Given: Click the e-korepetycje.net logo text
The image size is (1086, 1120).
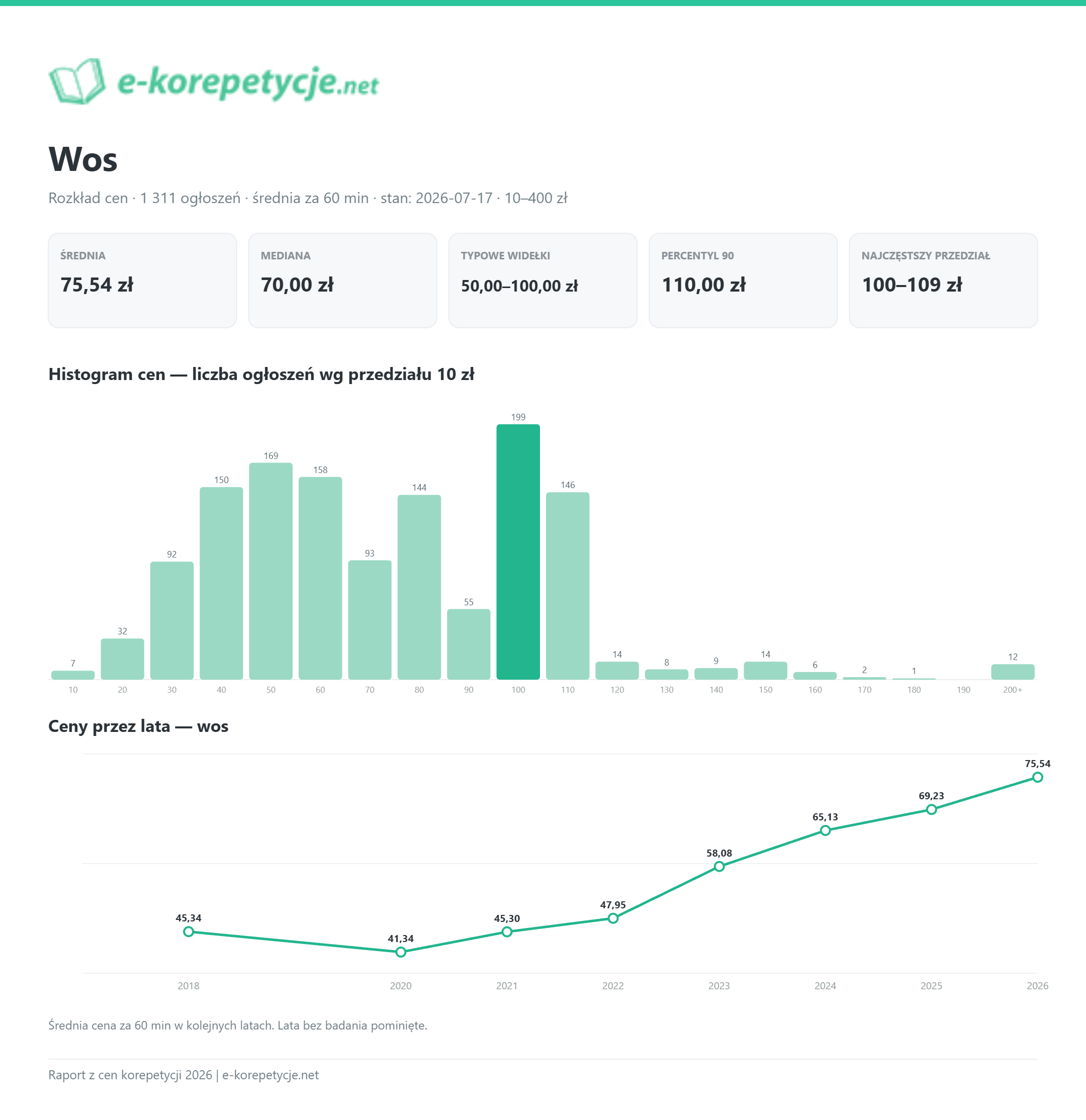Looking at the screenshot, I should click(x=248, y=83).
